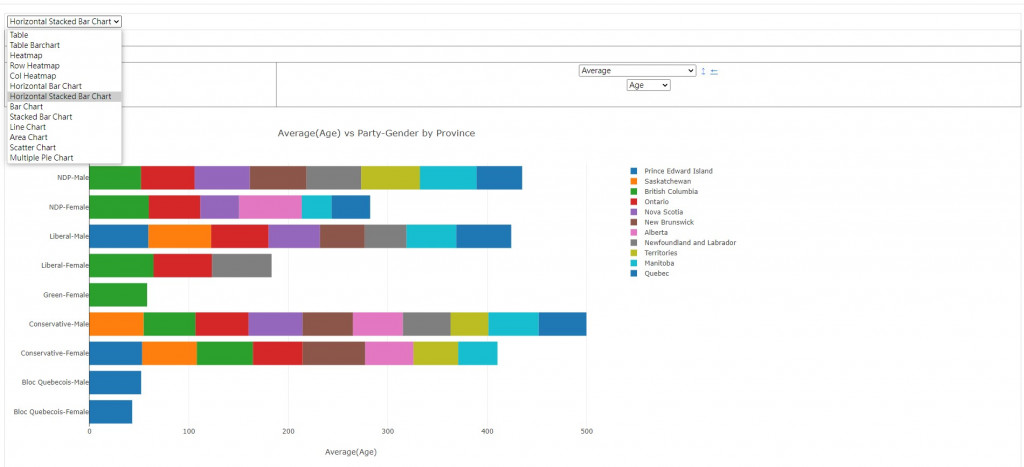The image size is (1024, 467).
Task: Click the Saskatchewan legend label
Action: tap(667, 181)
